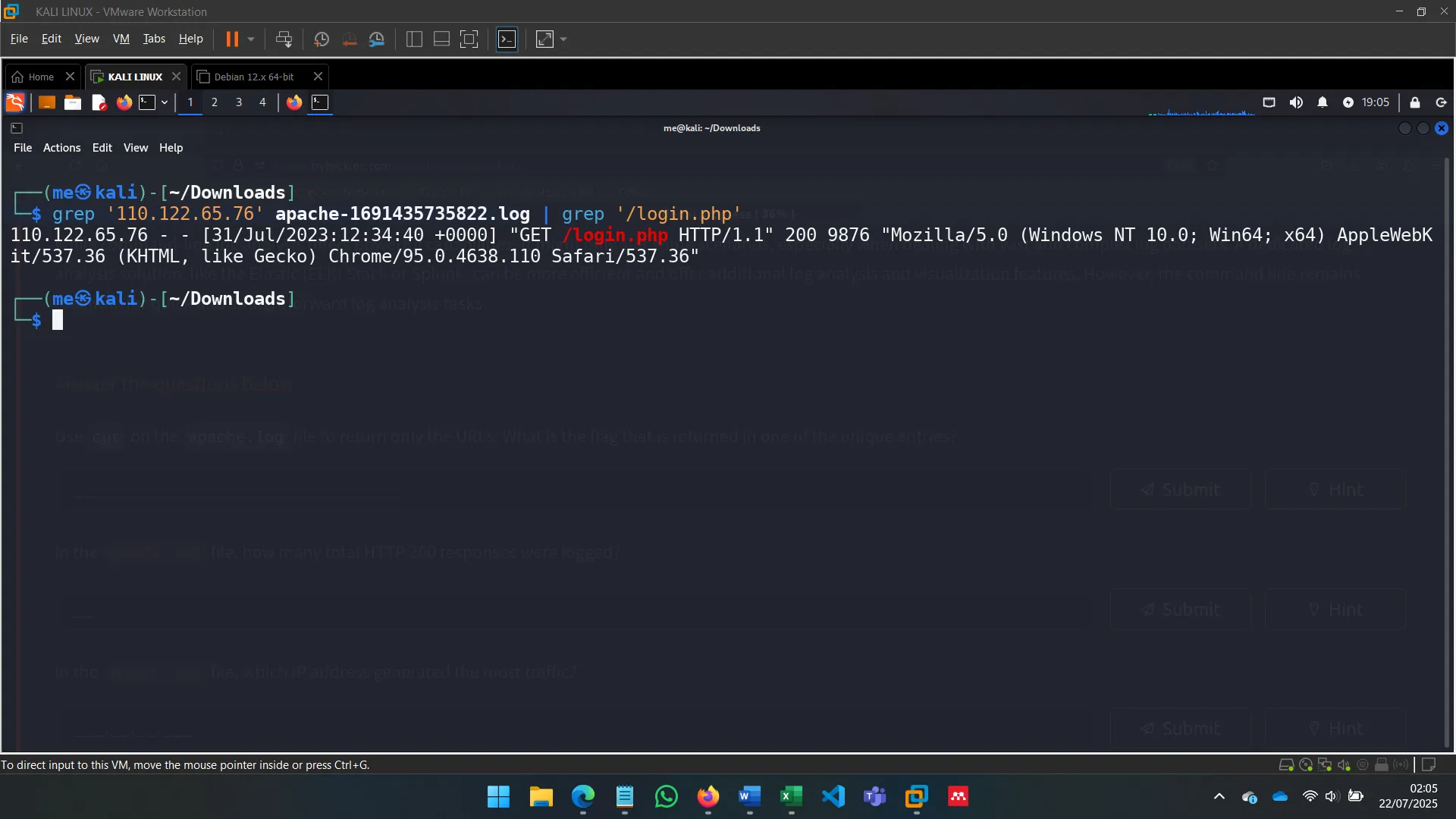Viewport: 1456px width, 819px height.
Task: Open the Kali Whisker menu icon
Action: pos(15,102)
